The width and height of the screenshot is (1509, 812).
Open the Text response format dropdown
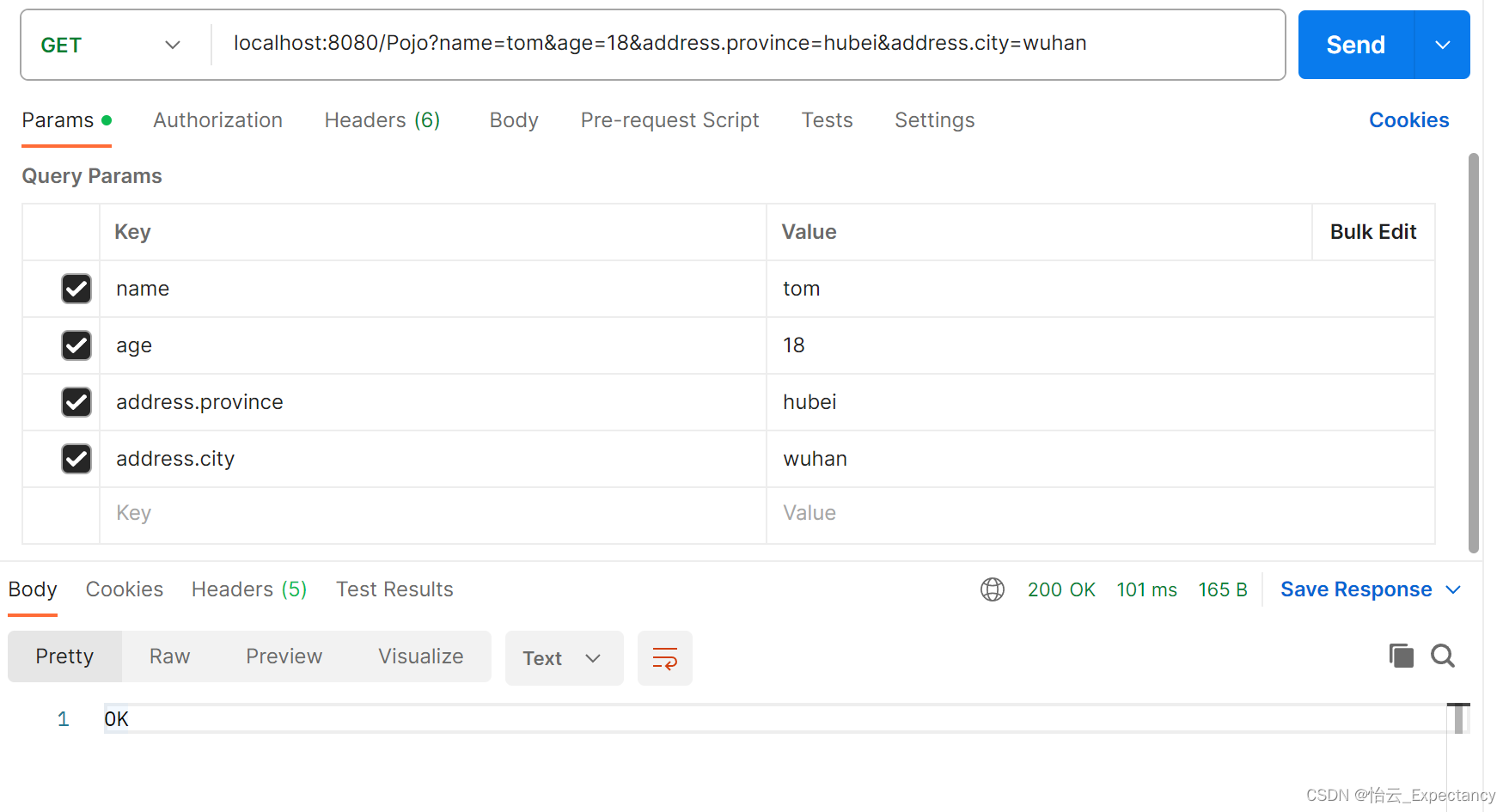(563, 658)
